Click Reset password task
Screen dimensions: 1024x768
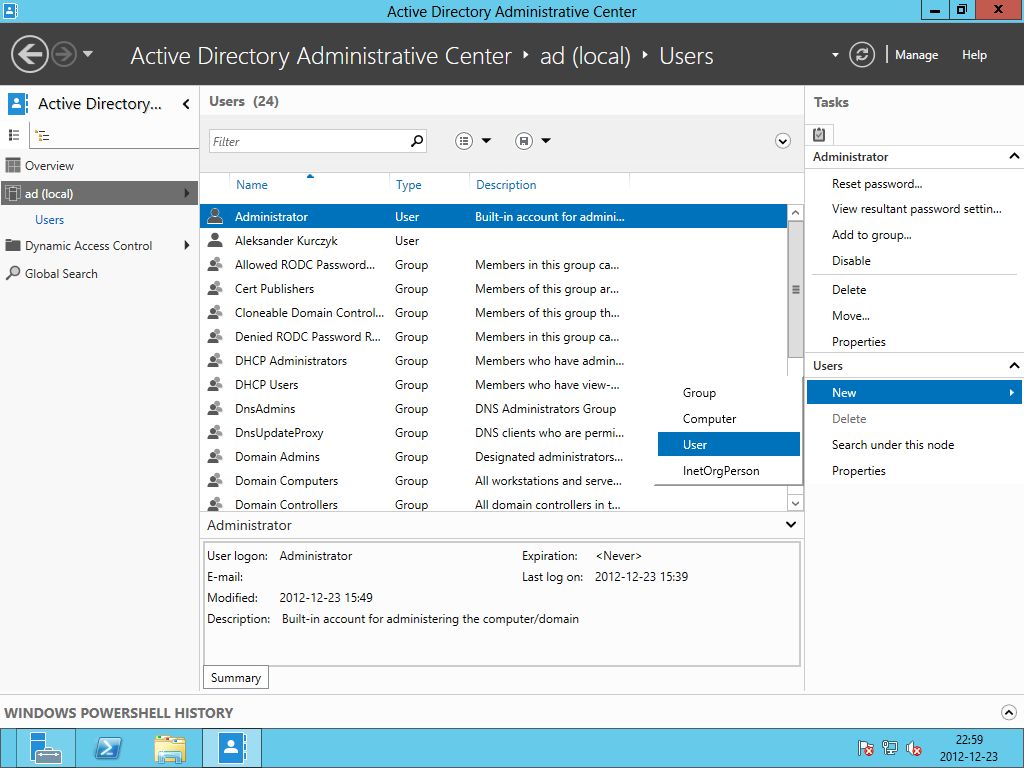[876, 184]
